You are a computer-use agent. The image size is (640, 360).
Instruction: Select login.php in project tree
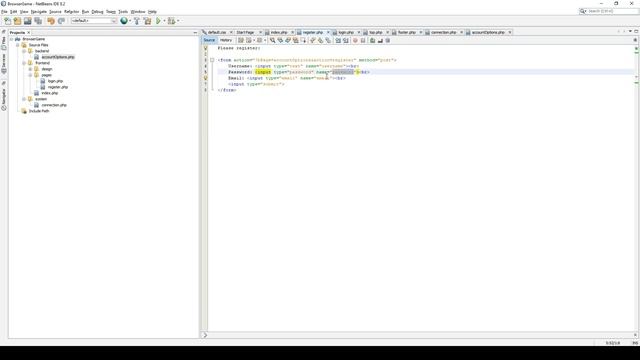pos(55,81)
